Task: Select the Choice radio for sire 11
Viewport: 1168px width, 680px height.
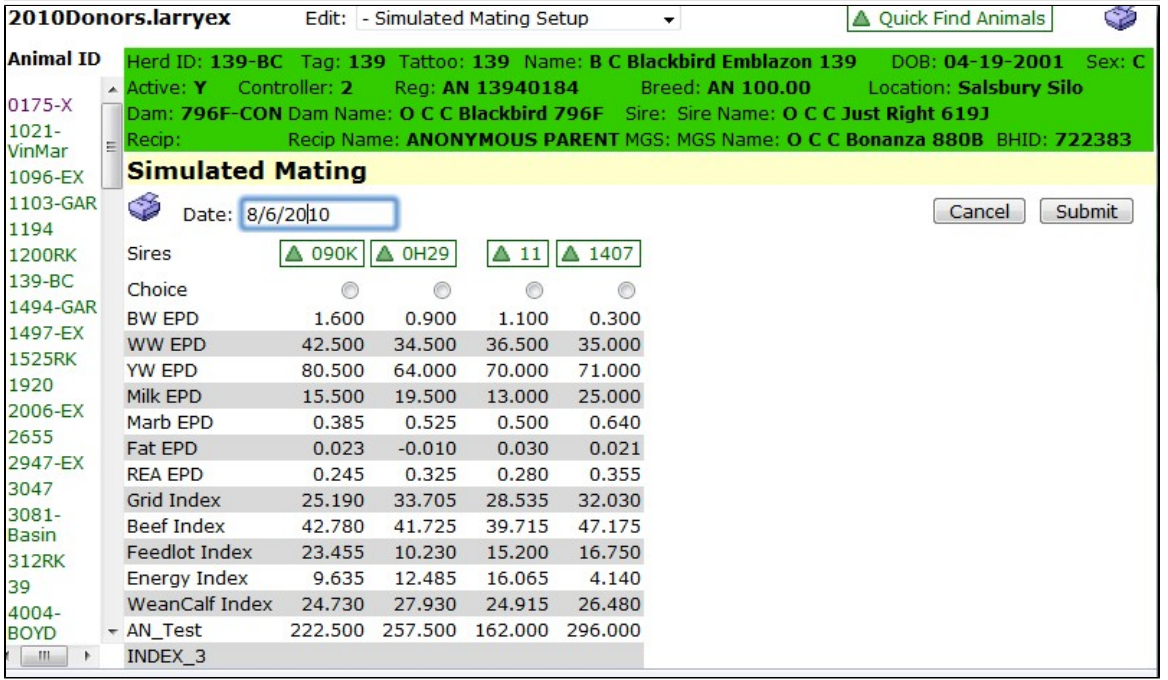Action: click(x=534, y=290)
